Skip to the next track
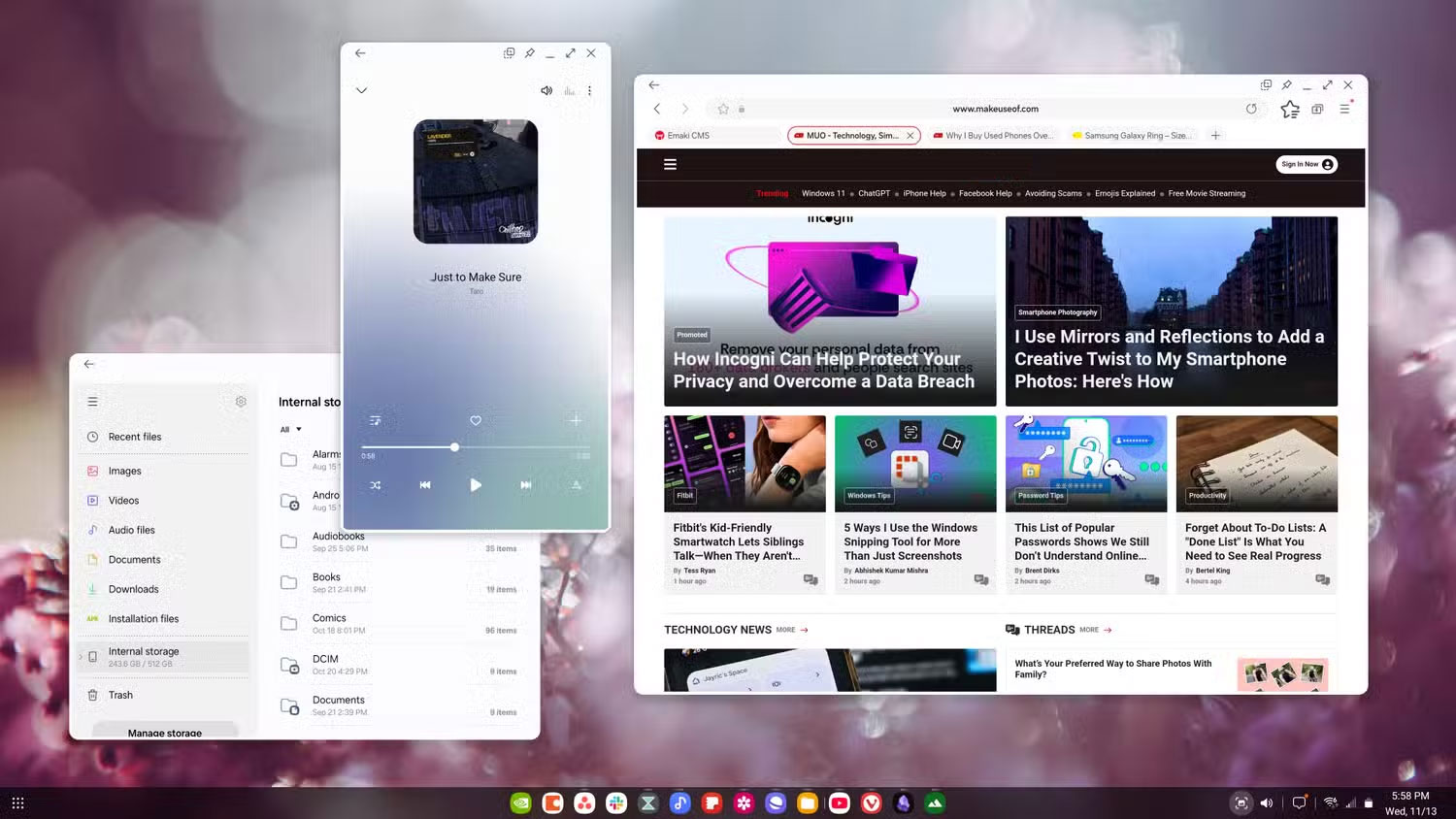This screenshot has height=819, width=1456. pyautogui.click(x=525, y=485)
